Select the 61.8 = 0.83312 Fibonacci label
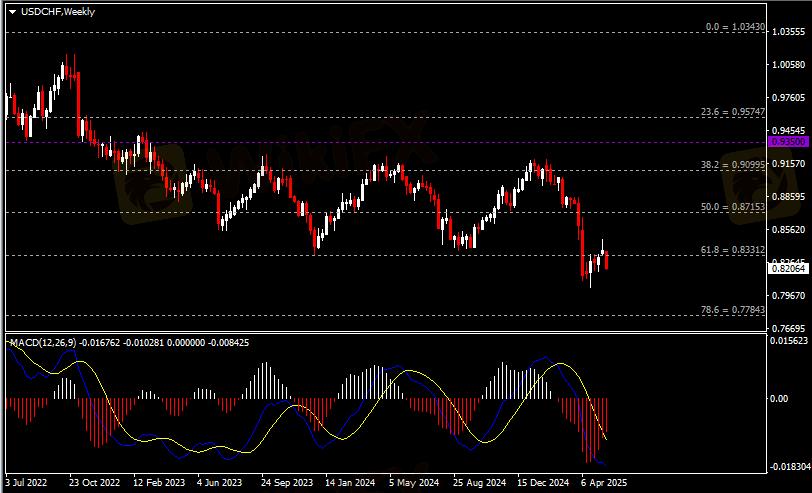This screenshot has height=493, width=812. click(733, 250)
